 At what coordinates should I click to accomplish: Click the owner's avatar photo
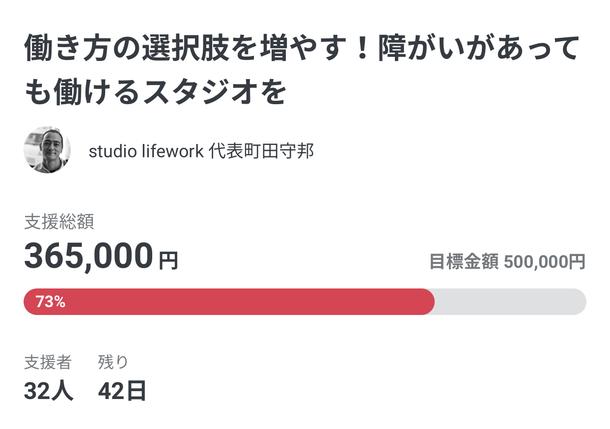click(47, 151)
